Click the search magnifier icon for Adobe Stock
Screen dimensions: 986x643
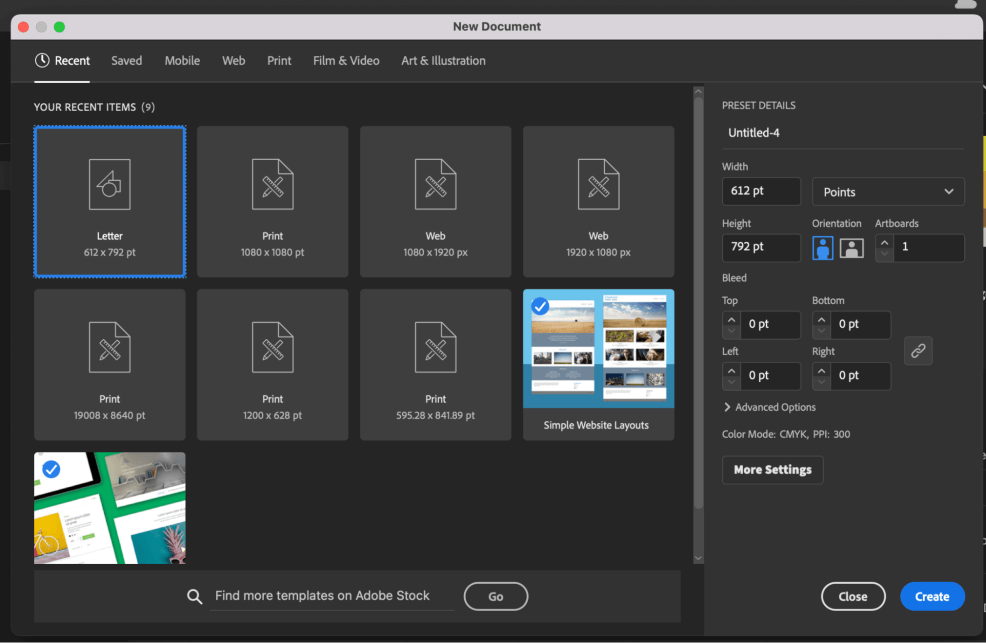tap(195, 597)
